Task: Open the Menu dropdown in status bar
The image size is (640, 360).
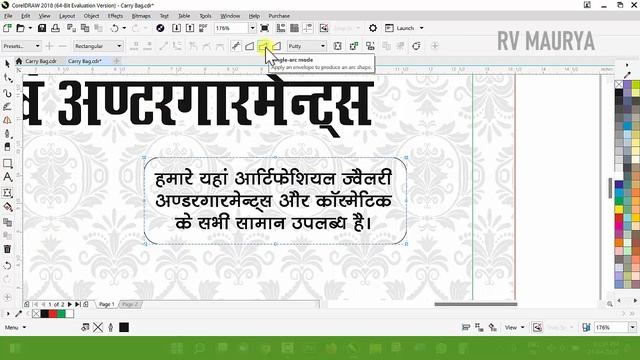Action: tap(16, 327)
